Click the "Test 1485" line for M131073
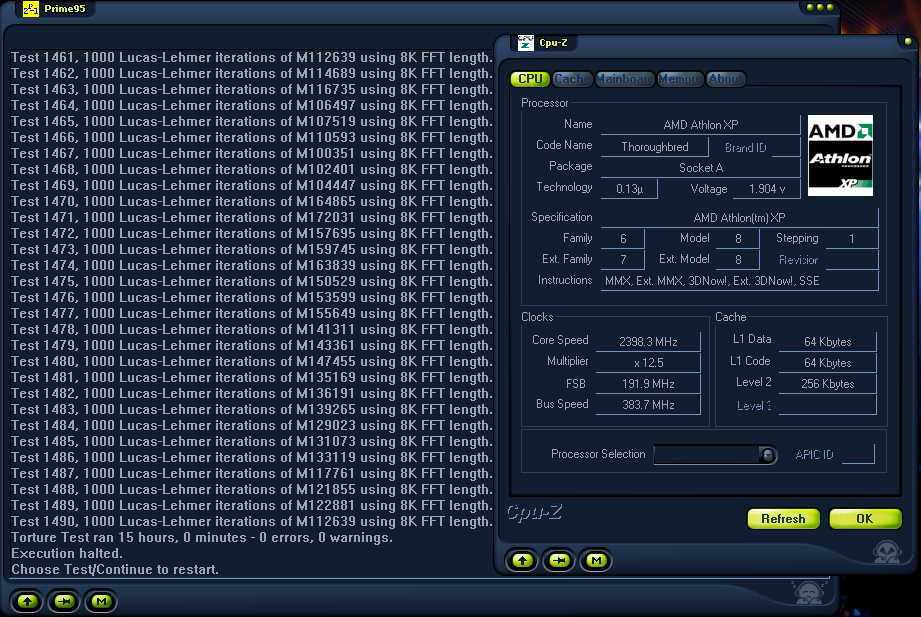The width and height of the screenshot is (921, 617). point(251,441)
